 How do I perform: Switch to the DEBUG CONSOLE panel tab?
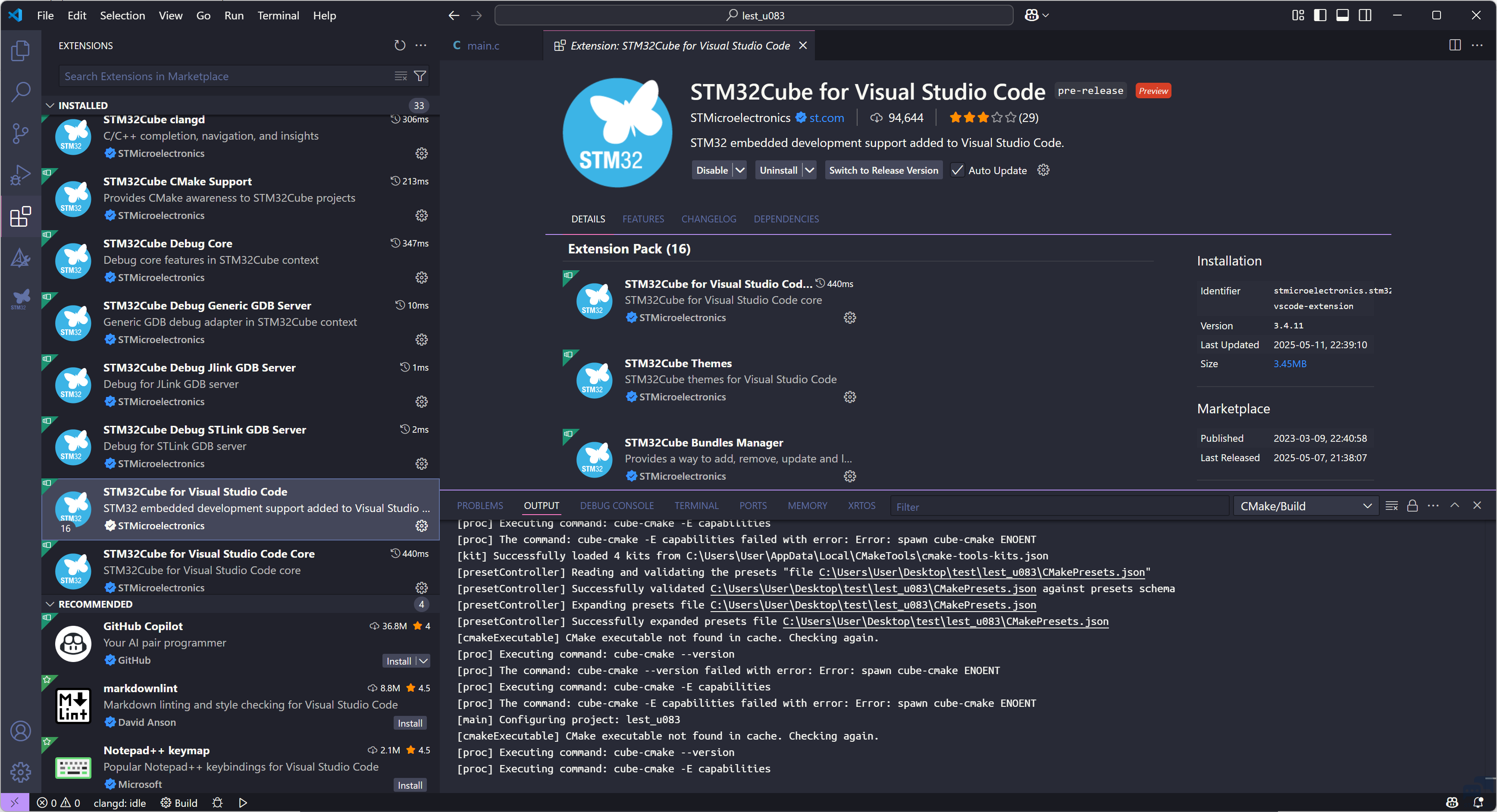[617, 506]
